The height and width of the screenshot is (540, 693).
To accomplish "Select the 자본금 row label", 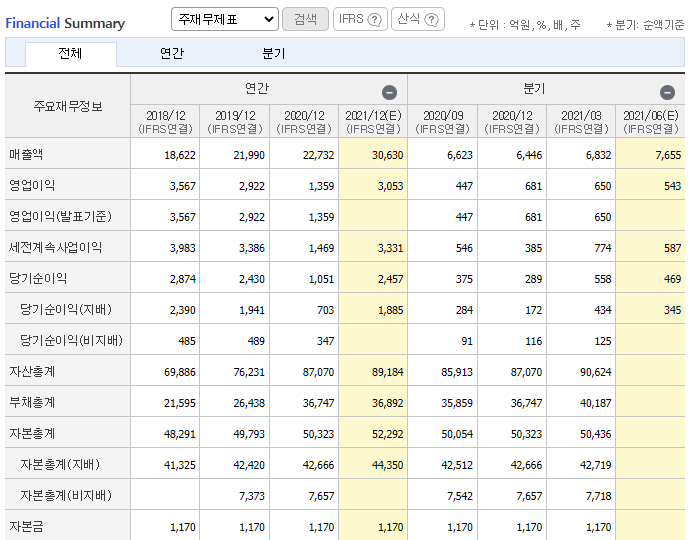I will pos(27,526).
